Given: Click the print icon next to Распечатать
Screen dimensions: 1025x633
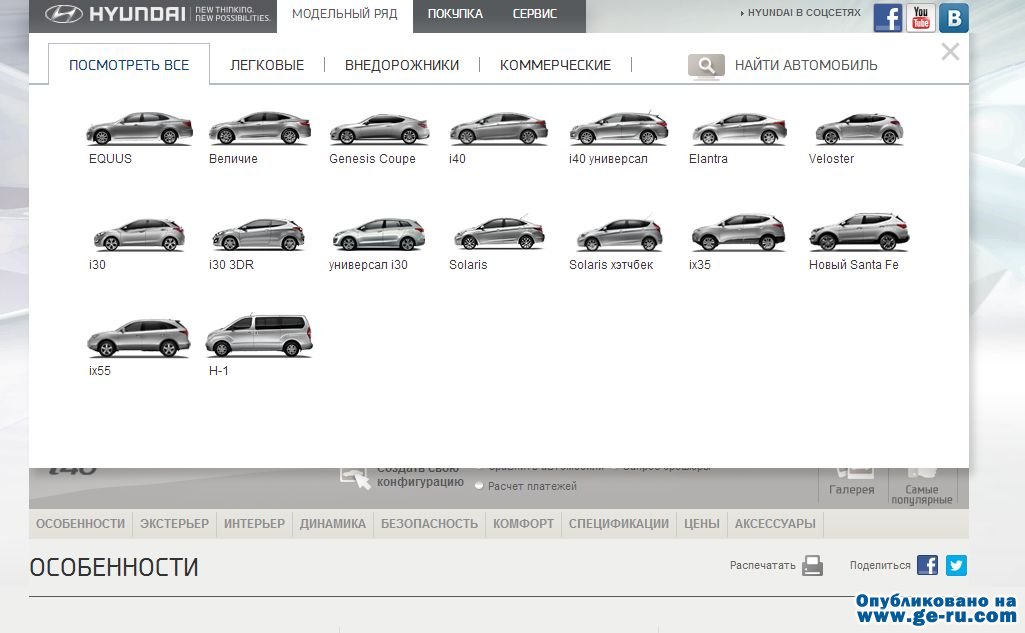Looking at the screenshot, I should 812,566.
